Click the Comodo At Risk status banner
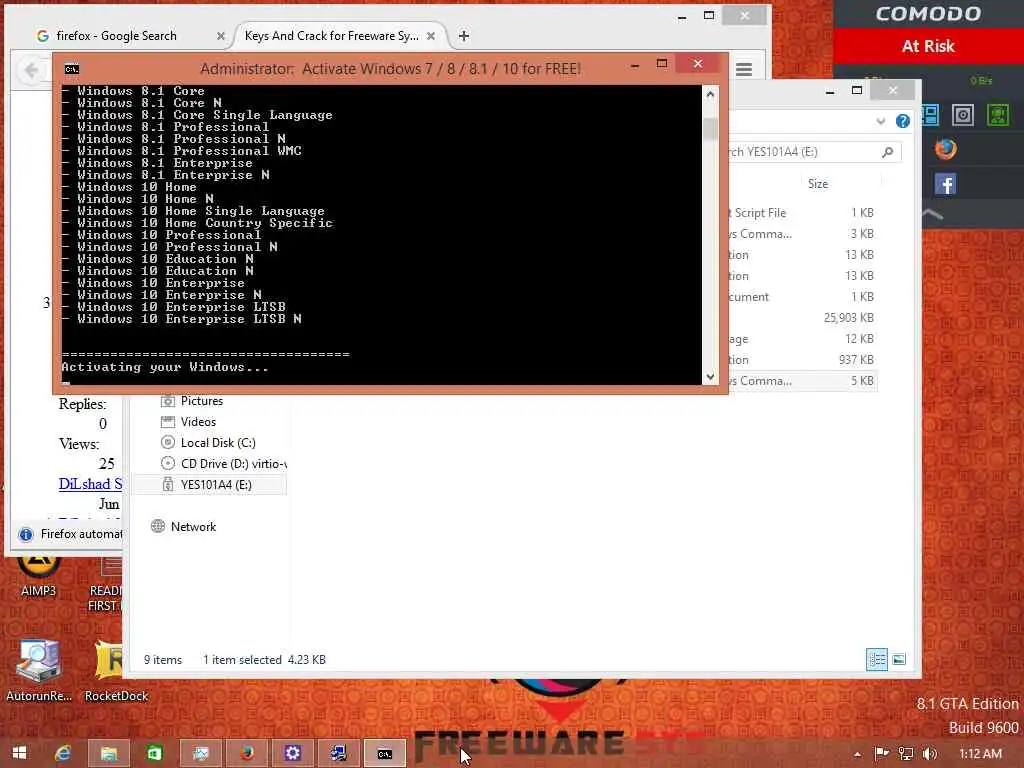 point(928,46)
